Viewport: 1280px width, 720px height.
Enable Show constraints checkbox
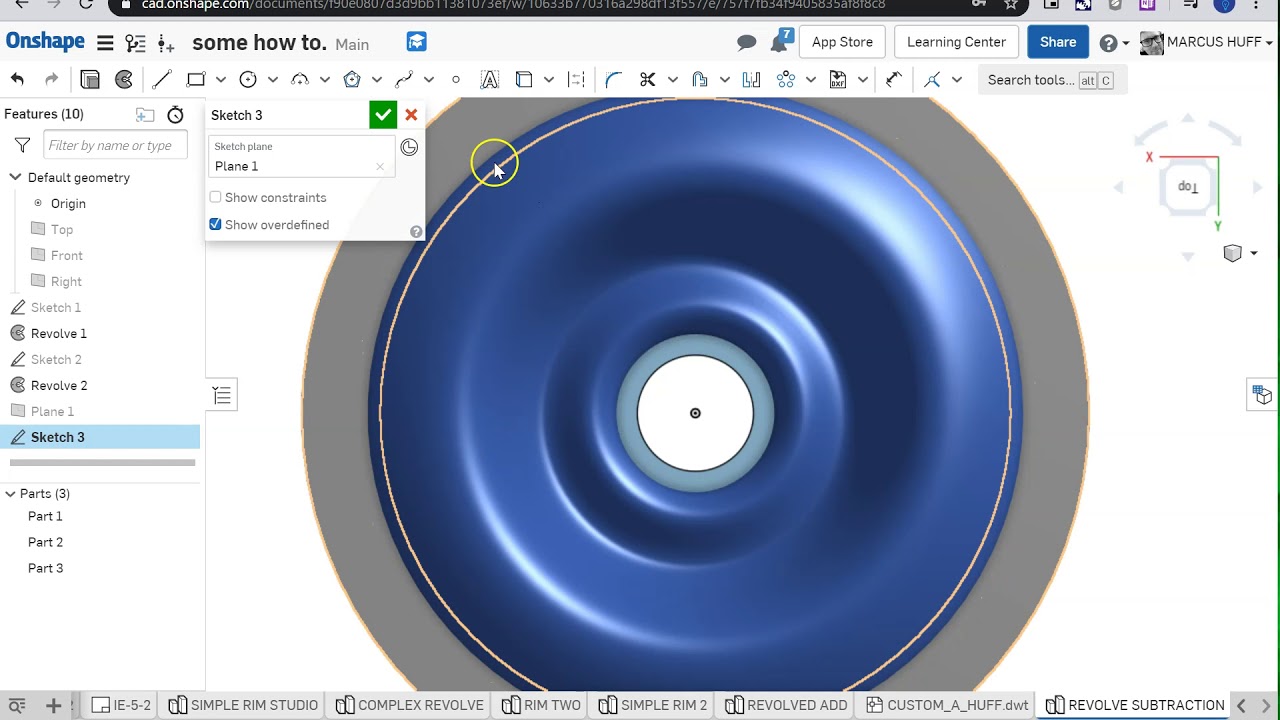click(215, 197)
